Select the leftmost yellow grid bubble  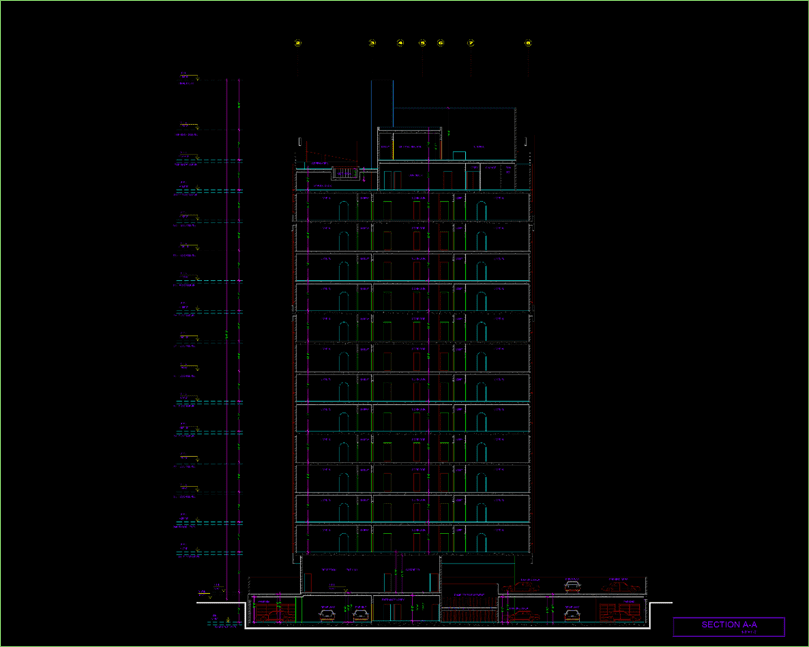point(298,43)
